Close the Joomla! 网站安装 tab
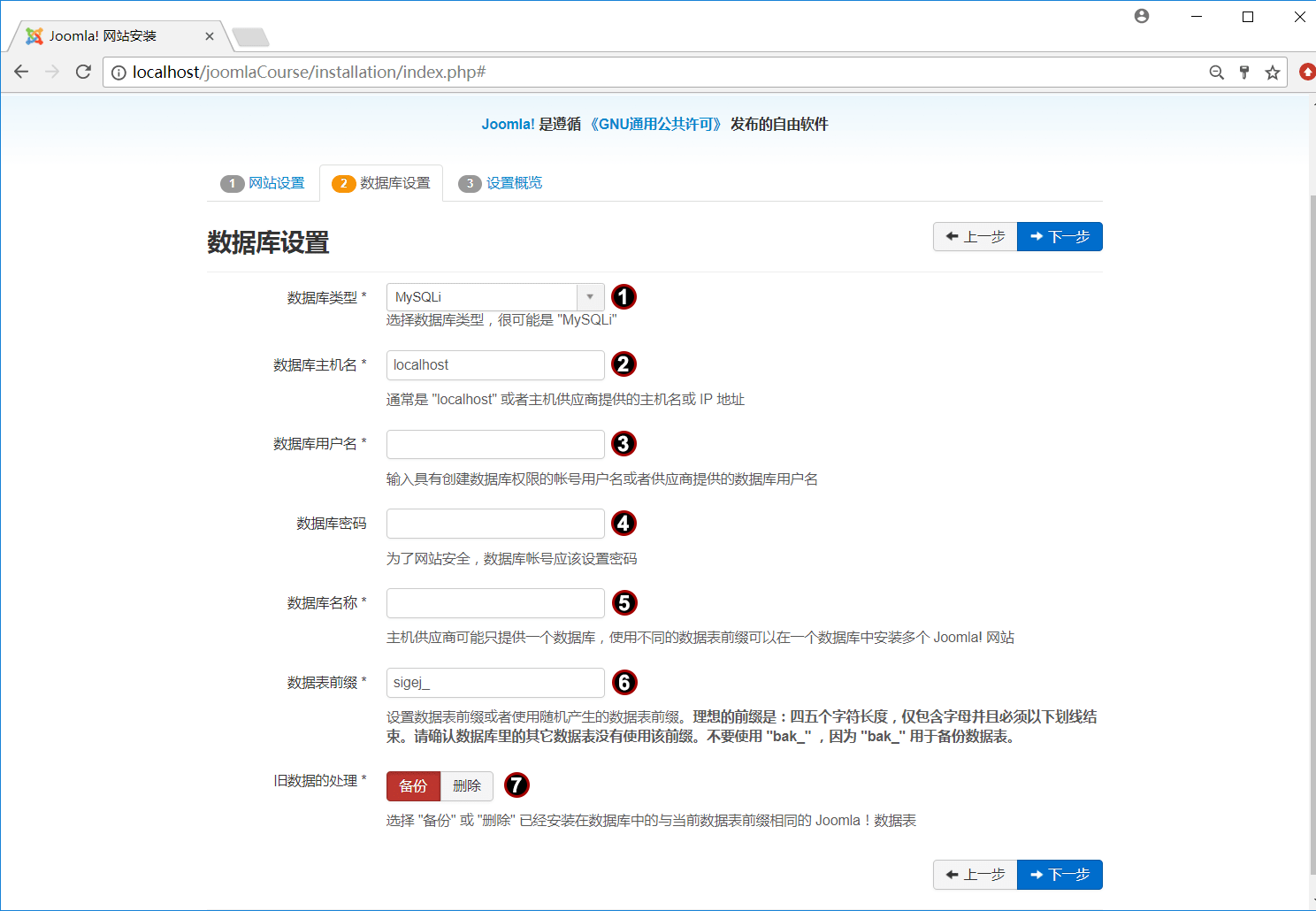This screenshot has height=911, width=1316. [210, 36]
